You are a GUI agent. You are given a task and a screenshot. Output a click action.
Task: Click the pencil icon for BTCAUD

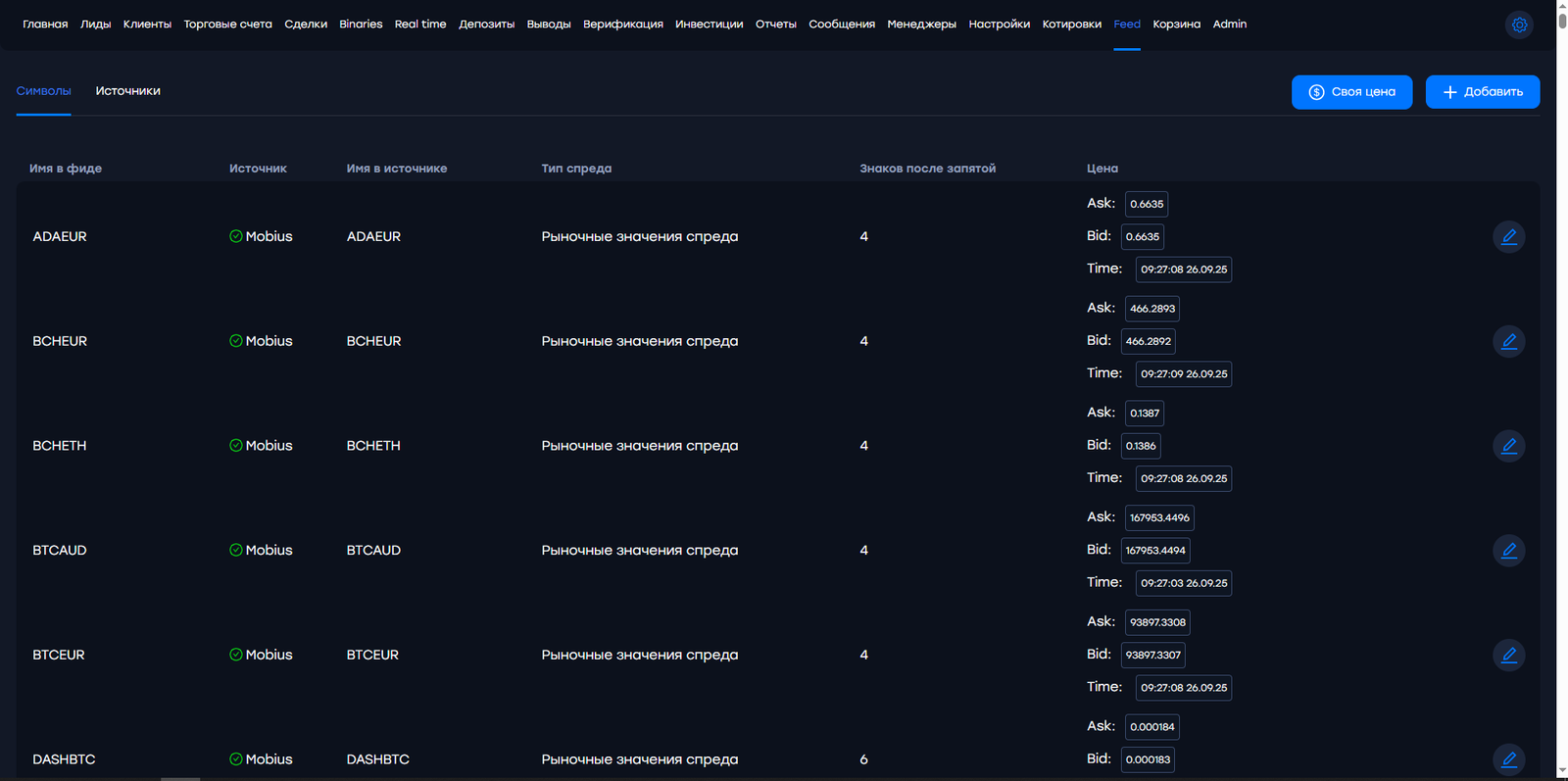point(1508,551)
